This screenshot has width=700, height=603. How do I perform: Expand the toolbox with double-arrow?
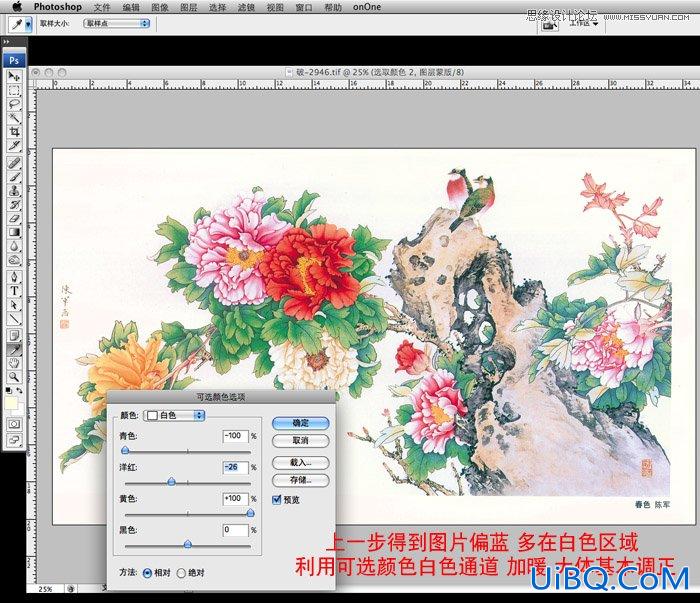tap(7, 42)
